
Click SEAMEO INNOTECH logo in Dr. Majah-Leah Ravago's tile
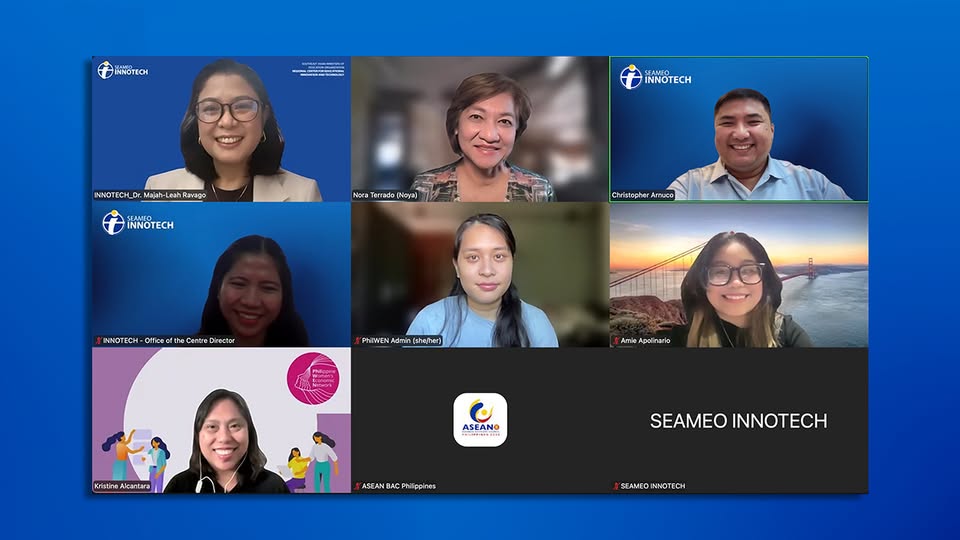122,70
